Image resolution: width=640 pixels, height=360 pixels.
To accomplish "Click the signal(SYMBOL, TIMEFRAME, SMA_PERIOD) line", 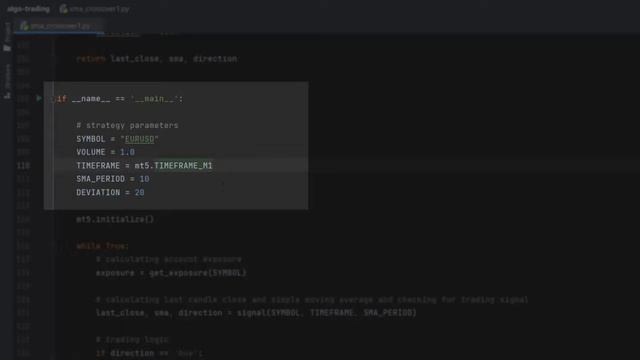I will click(256, 313).
